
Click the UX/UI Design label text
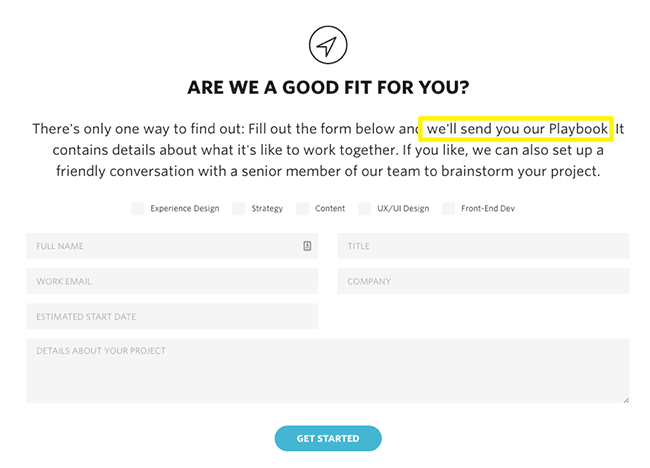point(403,209)
